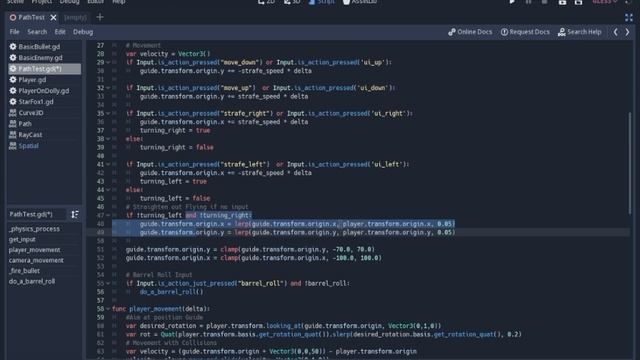Open the top Debug menu
The width and height of the screenshot is (640, 360).
coord(69,2)
